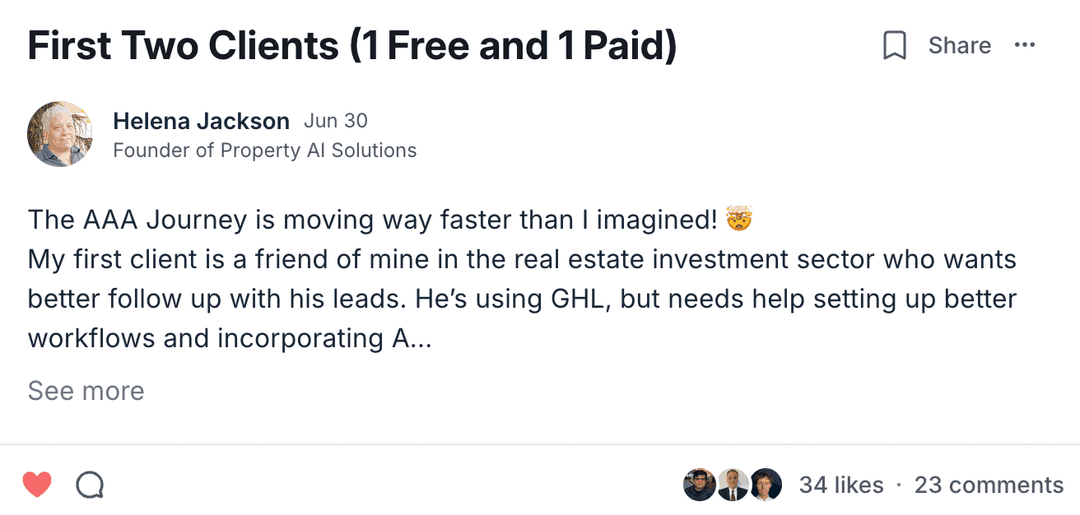Share the post using the Share button

959,46
